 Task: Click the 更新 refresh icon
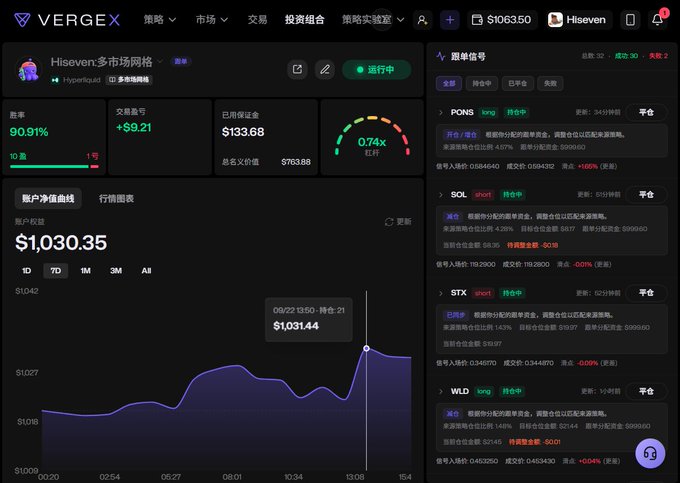pos(389,222)
